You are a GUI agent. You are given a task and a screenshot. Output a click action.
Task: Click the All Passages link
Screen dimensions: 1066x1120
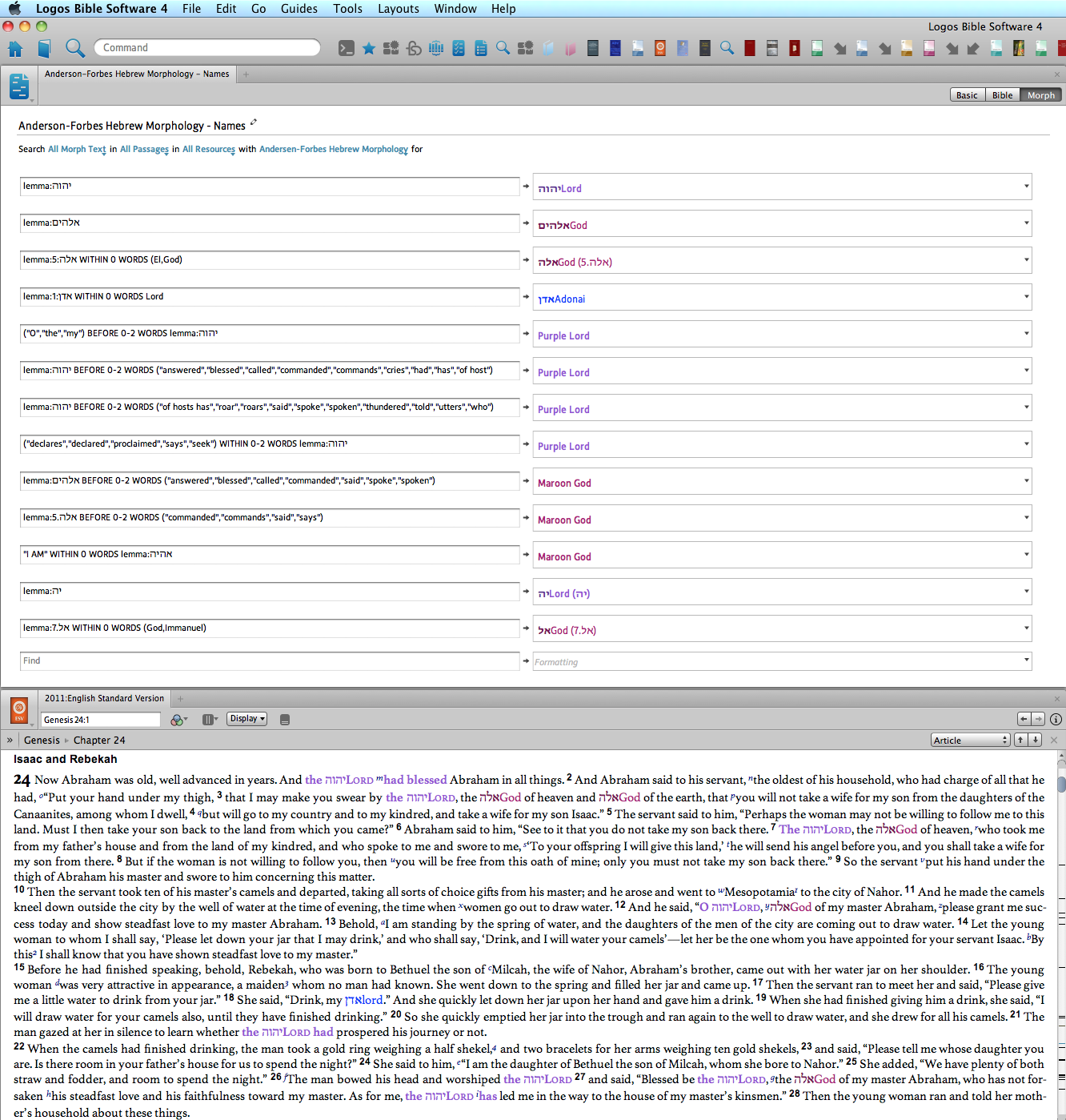click(x=144, y=149)
